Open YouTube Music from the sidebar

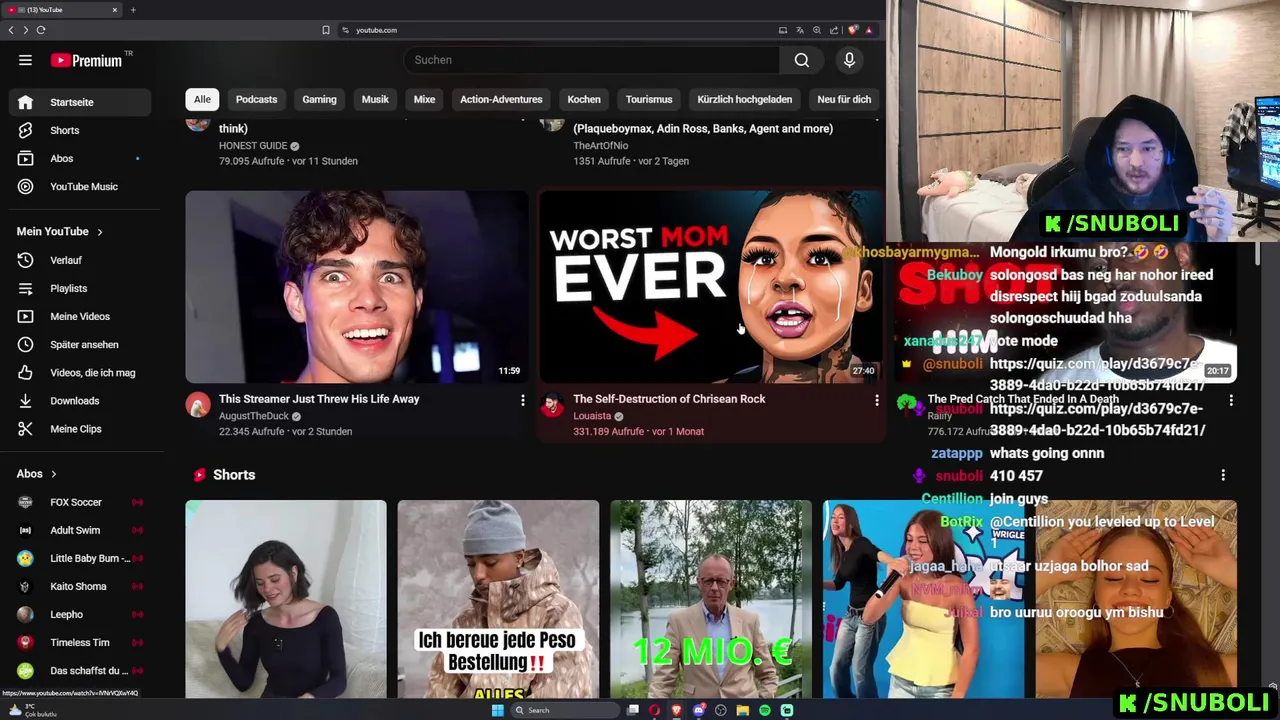tap(80, 186)
